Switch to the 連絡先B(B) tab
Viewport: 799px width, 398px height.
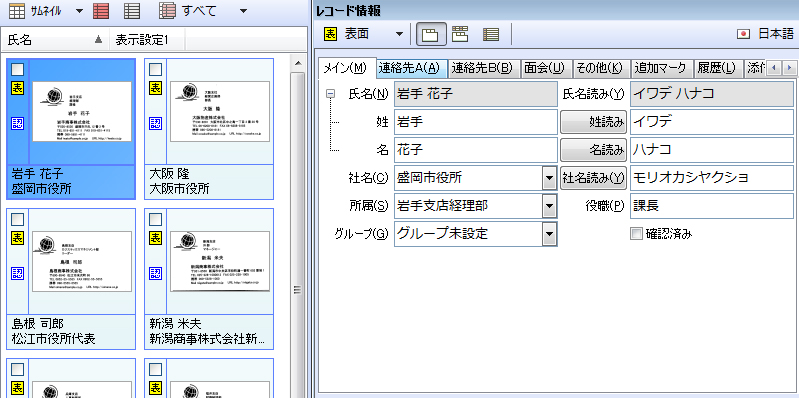pos(485,68)
